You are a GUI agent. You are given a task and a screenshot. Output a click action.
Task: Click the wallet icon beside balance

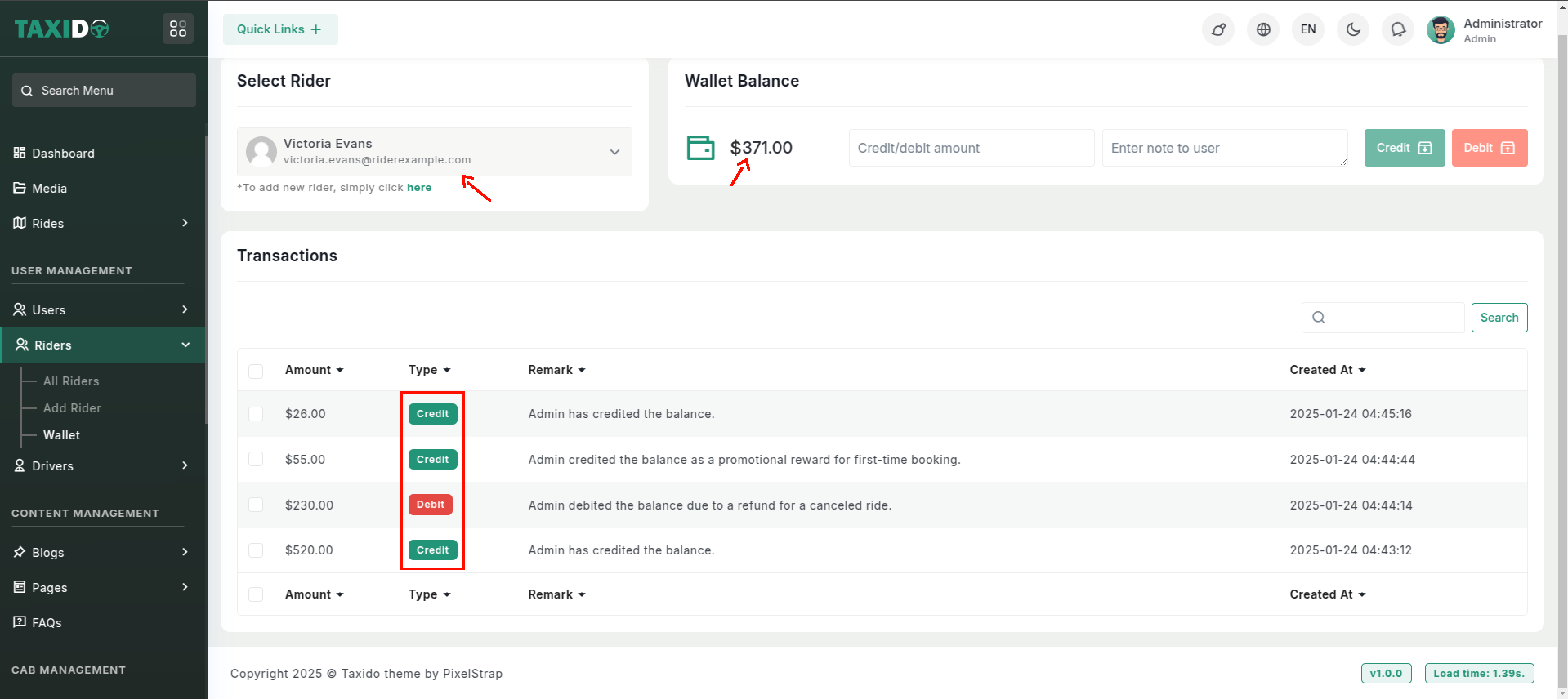(x=700, y=148)
